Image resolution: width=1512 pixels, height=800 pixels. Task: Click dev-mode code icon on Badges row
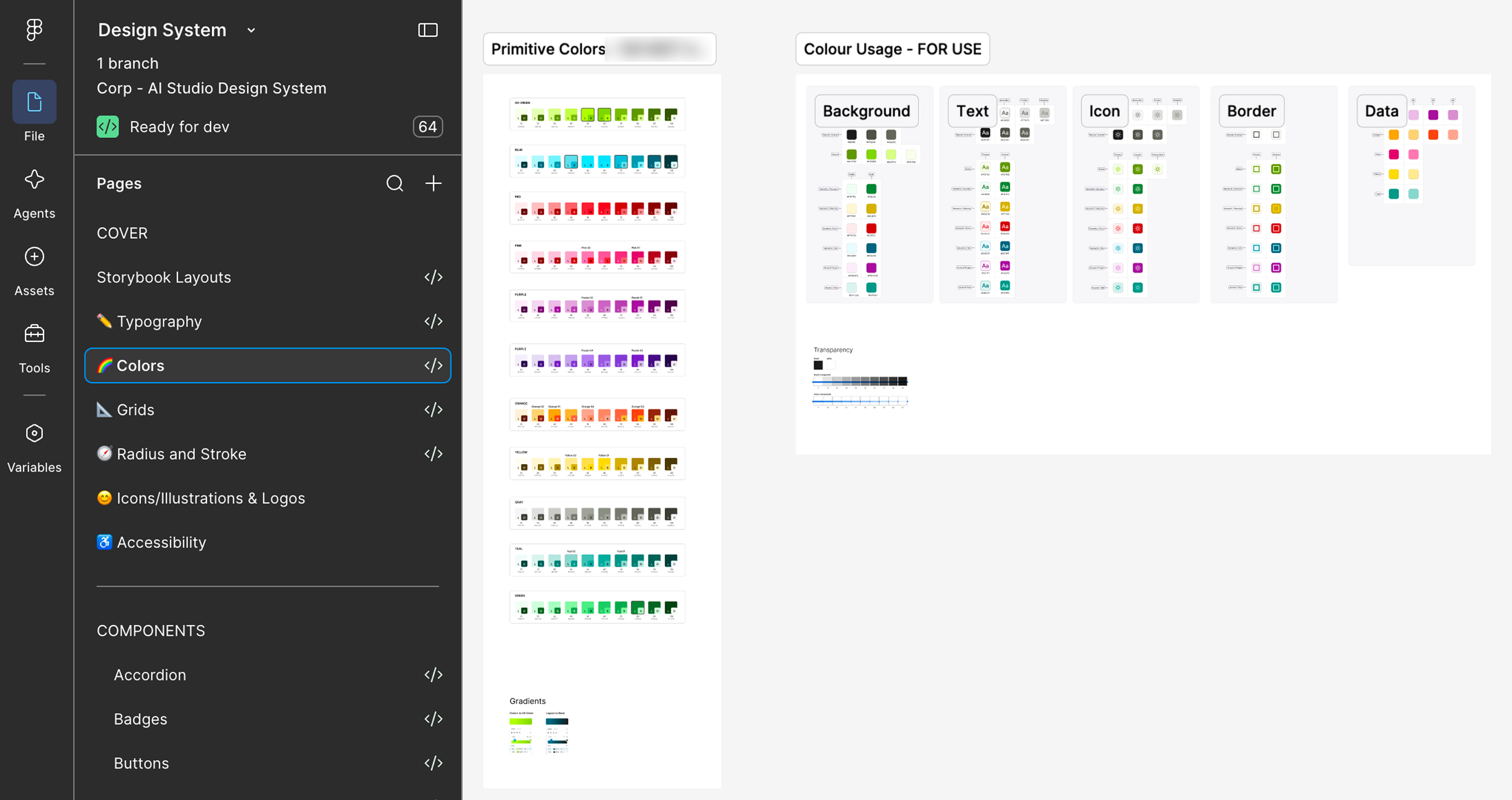click(x=433, y=719)
